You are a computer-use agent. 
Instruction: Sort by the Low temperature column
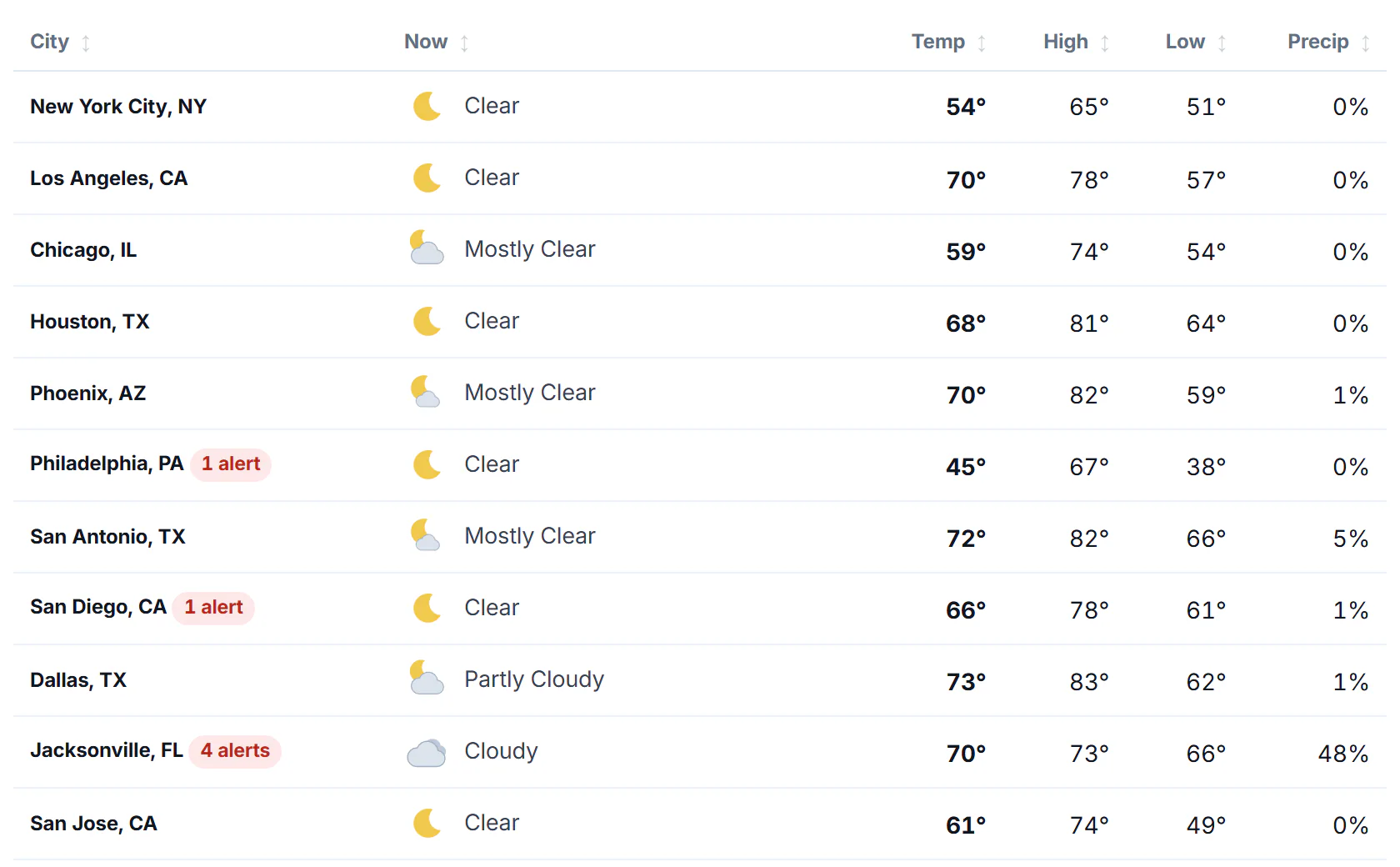1196,42
